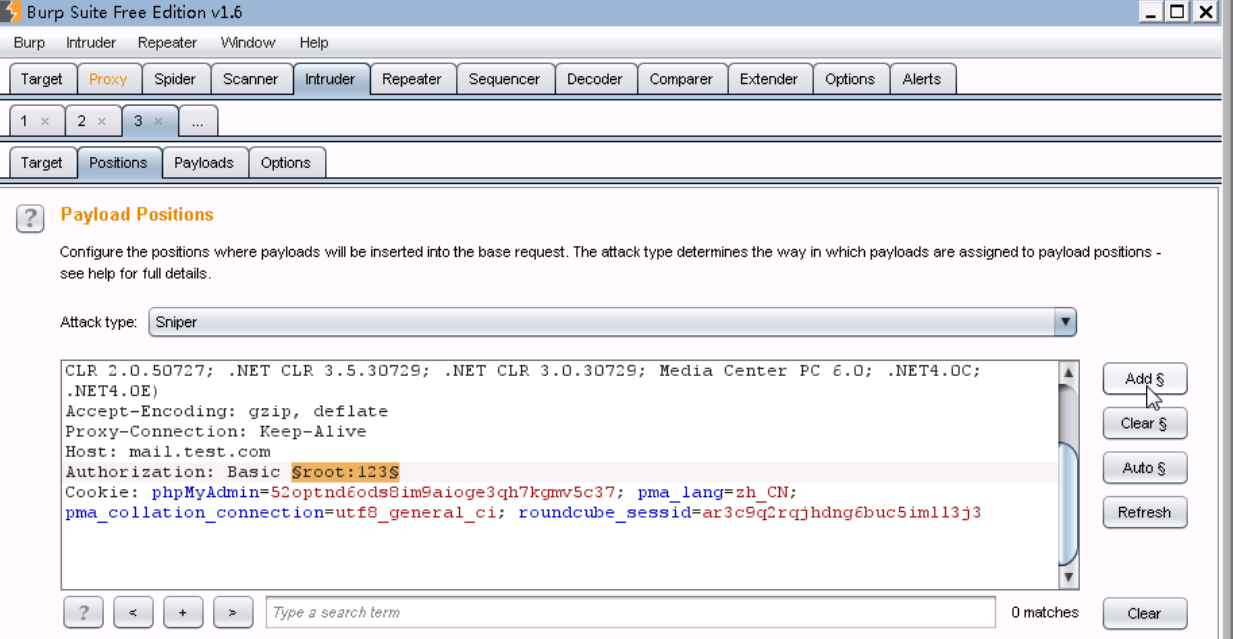
Task: Open the Intruder menu
Action: click(91, 43)
